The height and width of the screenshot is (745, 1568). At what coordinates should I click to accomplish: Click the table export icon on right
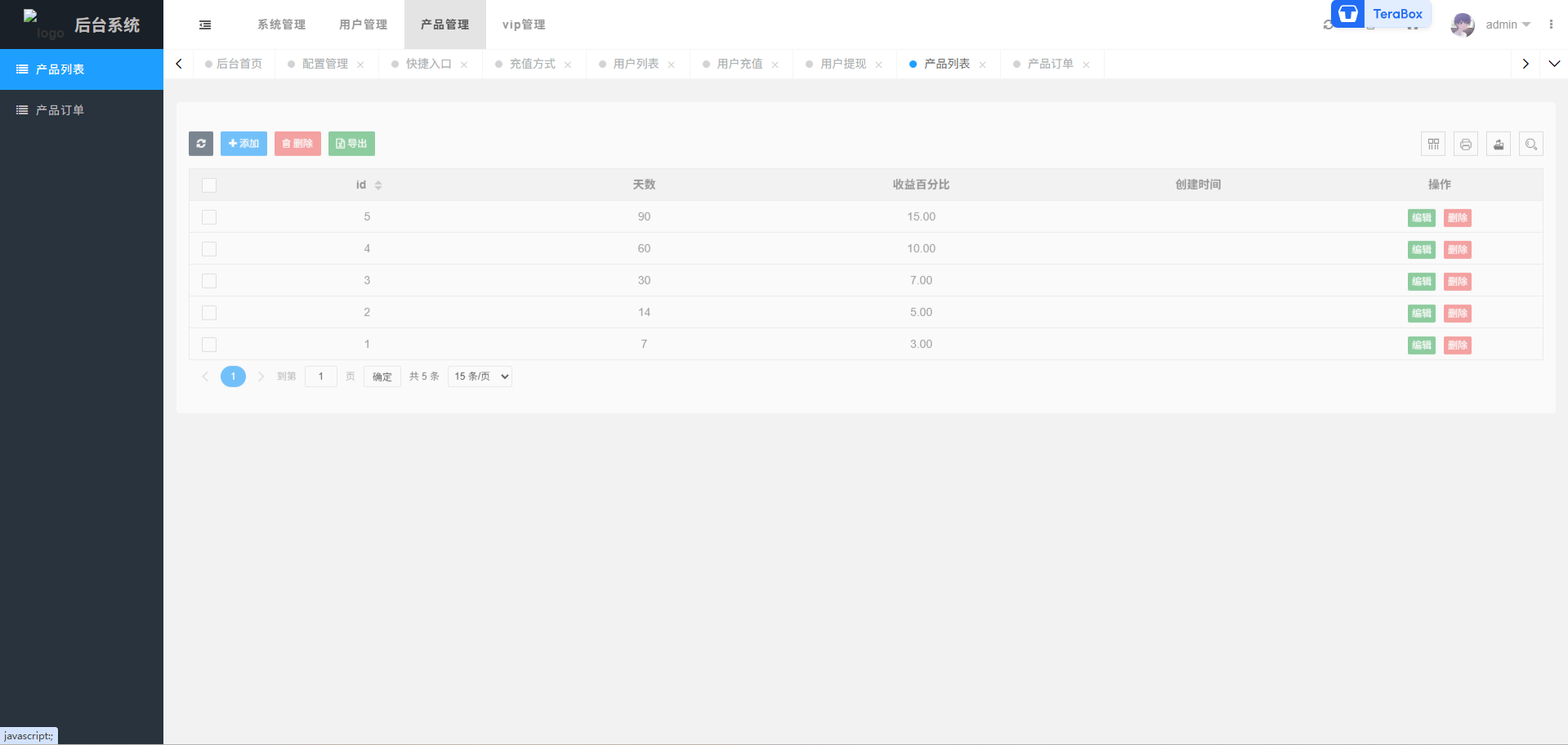[x=1499, y=144]
